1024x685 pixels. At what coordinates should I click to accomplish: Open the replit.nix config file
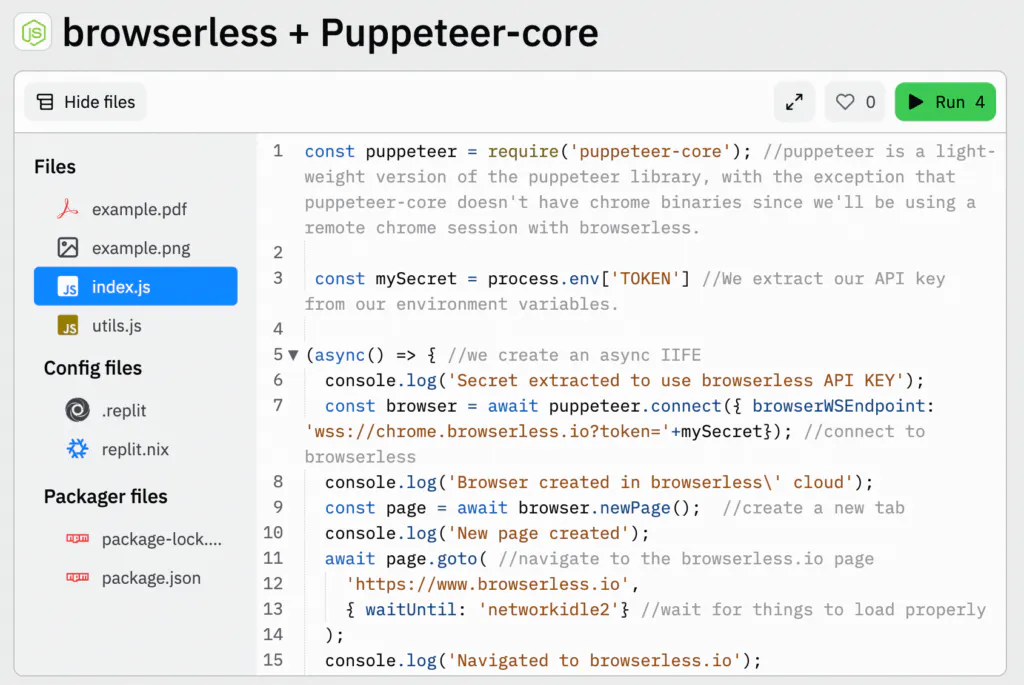tap(136, 449)
